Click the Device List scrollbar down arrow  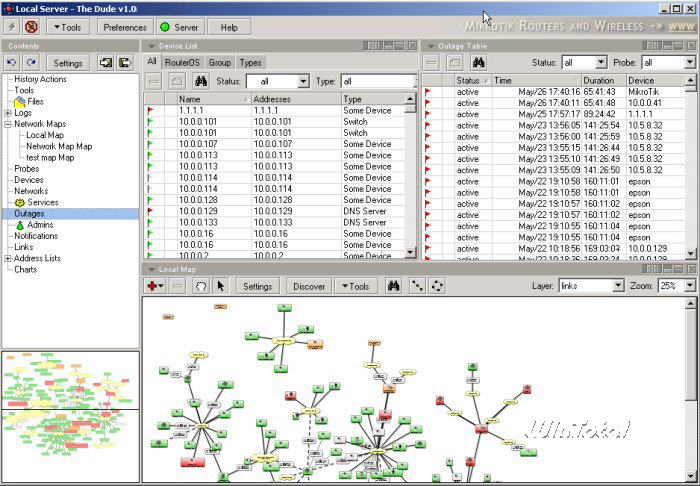(410, 253)
